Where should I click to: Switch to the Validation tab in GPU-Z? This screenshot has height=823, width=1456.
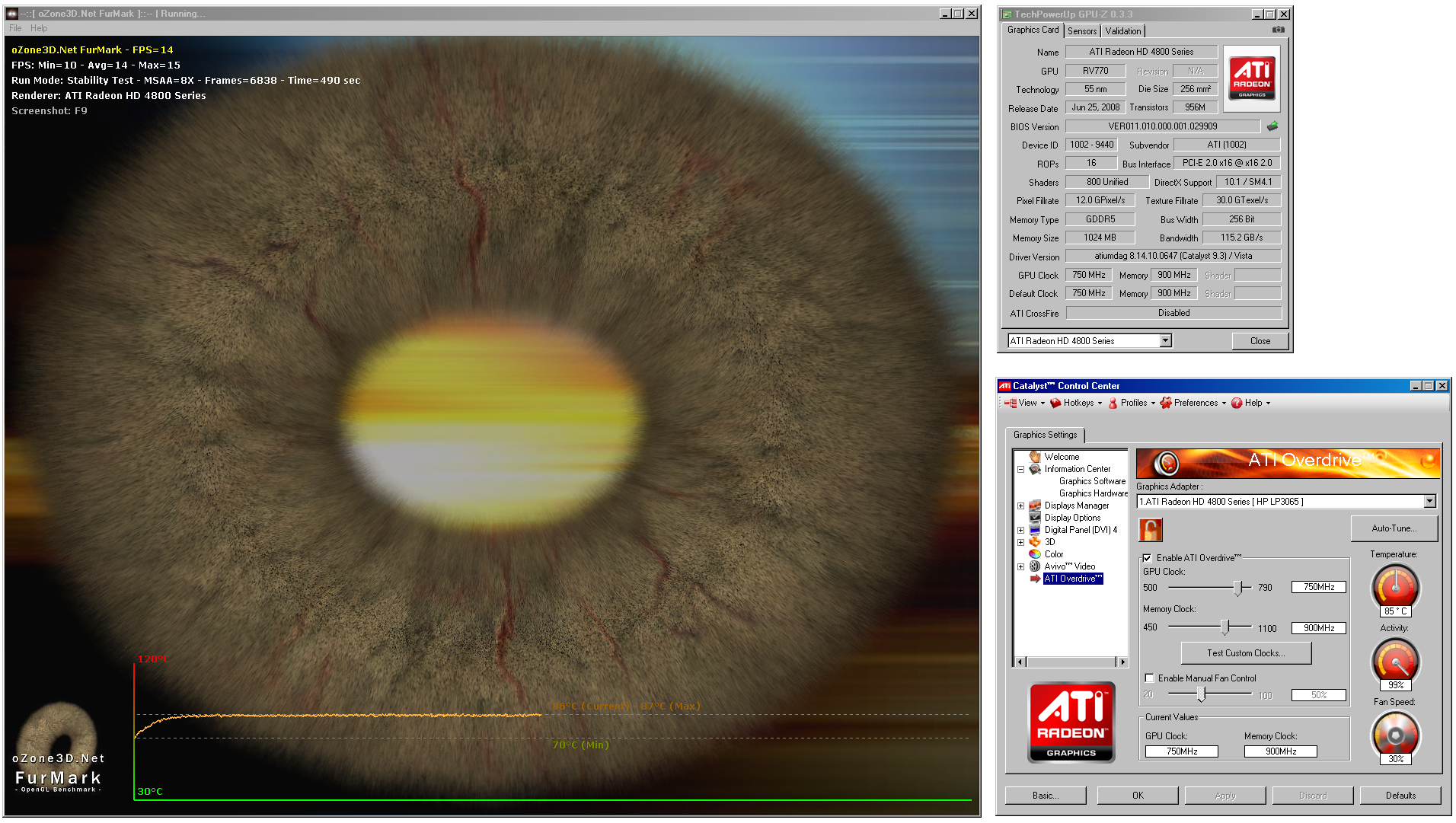pos(1123,31)
